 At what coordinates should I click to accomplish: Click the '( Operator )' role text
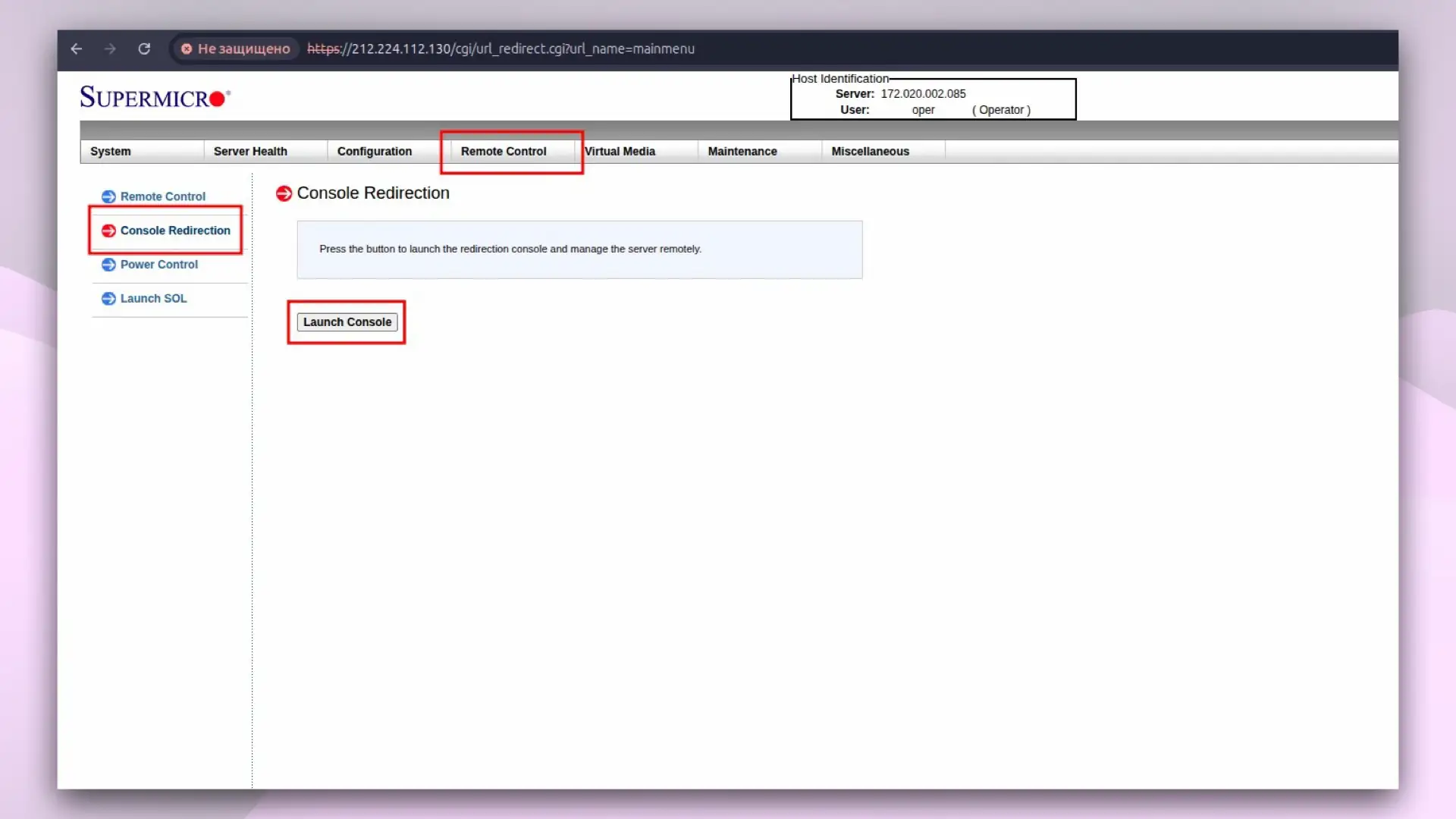pos(1001,110)
